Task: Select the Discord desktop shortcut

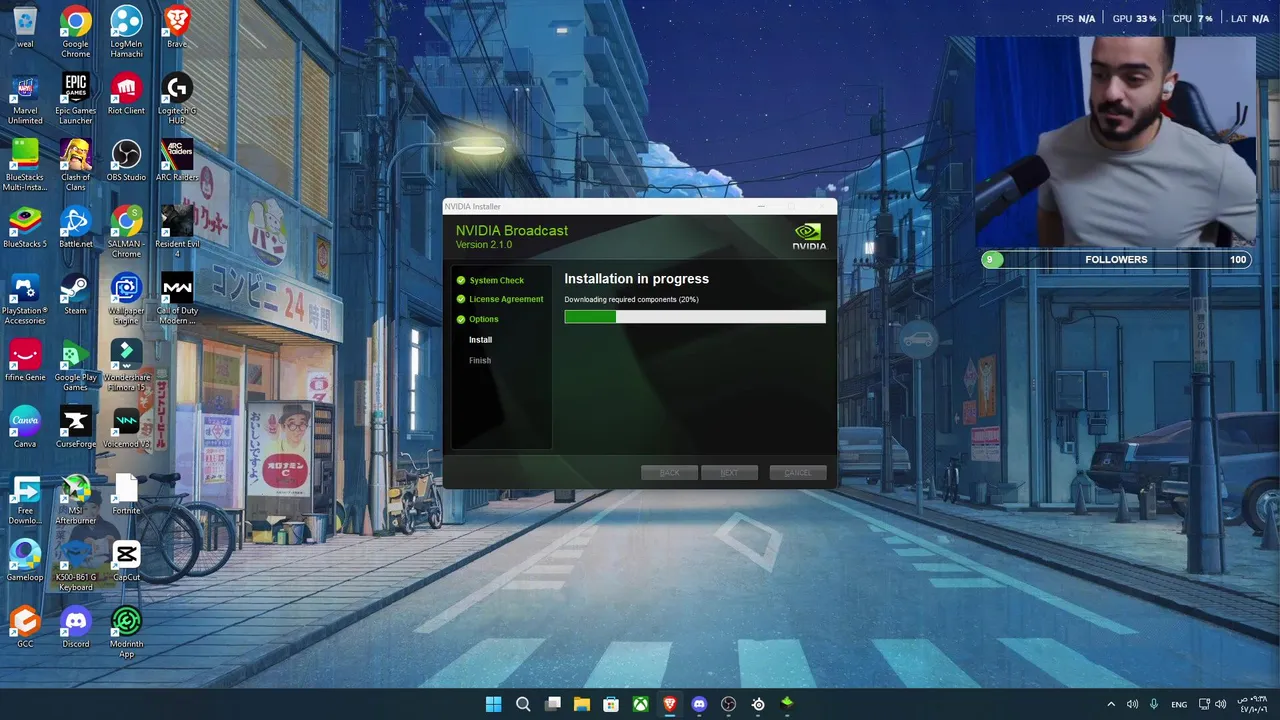Action: (x=76, y=628)
